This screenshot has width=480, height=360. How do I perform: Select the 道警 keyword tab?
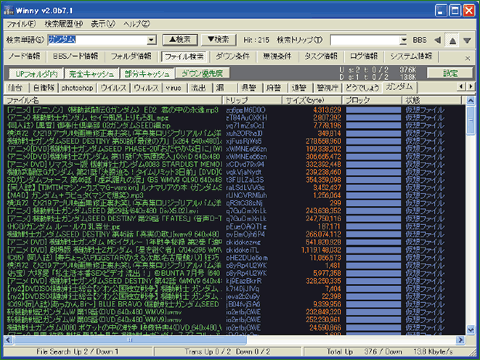click(x=299, y=88)
